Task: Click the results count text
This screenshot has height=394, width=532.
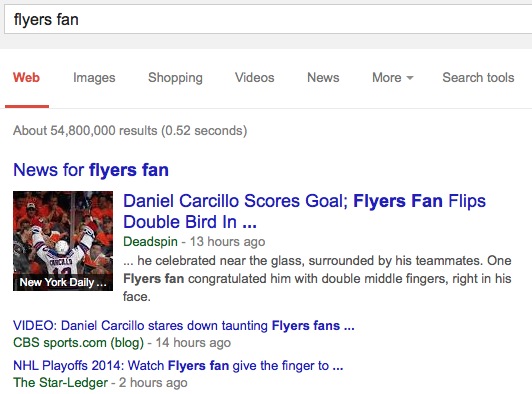Action: coord(130,131)
